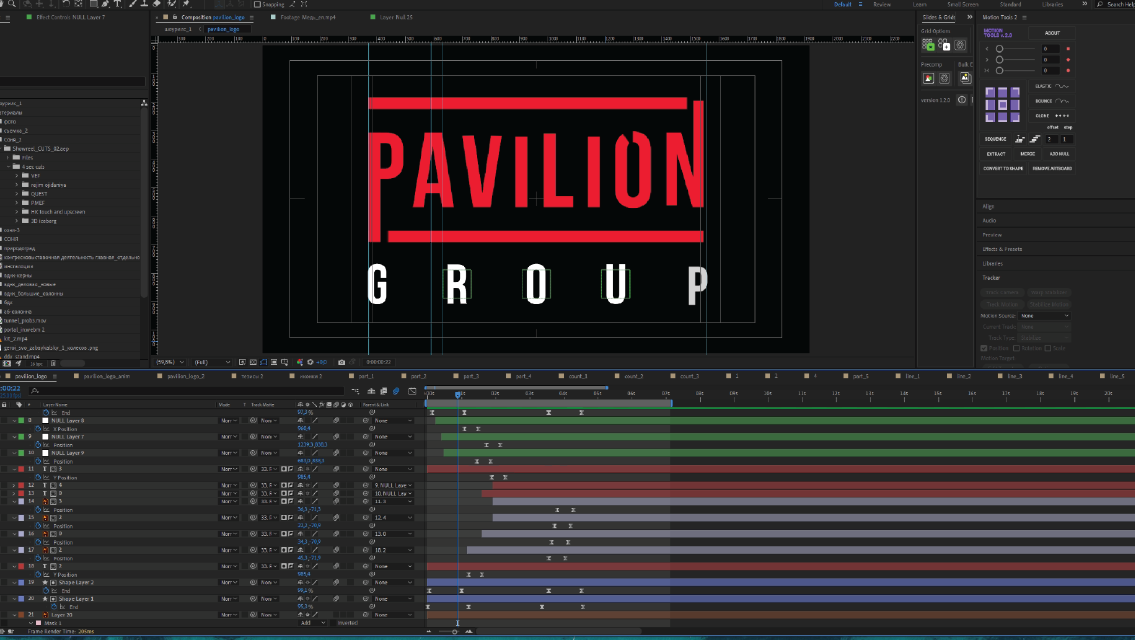The height and width of the screenshot is (640, 1135).
Task: Click the Position stopwatch under NULL Layer 7
Action: pos(37,445)
